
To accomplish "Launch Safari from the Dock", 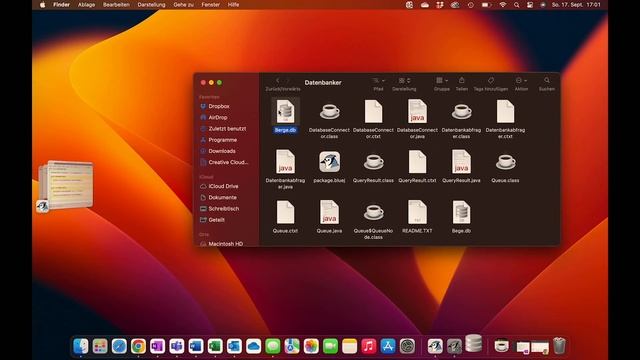I will (119, 346).
